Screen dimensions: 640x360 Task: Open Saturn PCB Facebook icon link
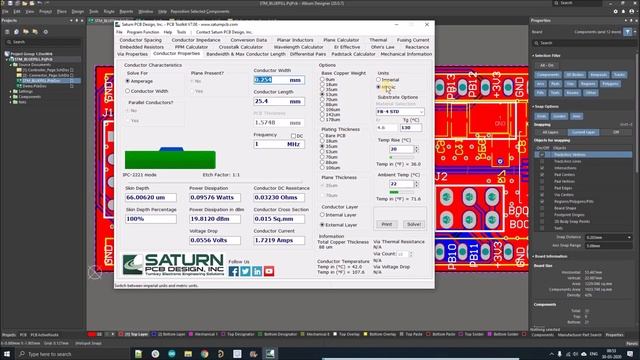tap(233, 271)
